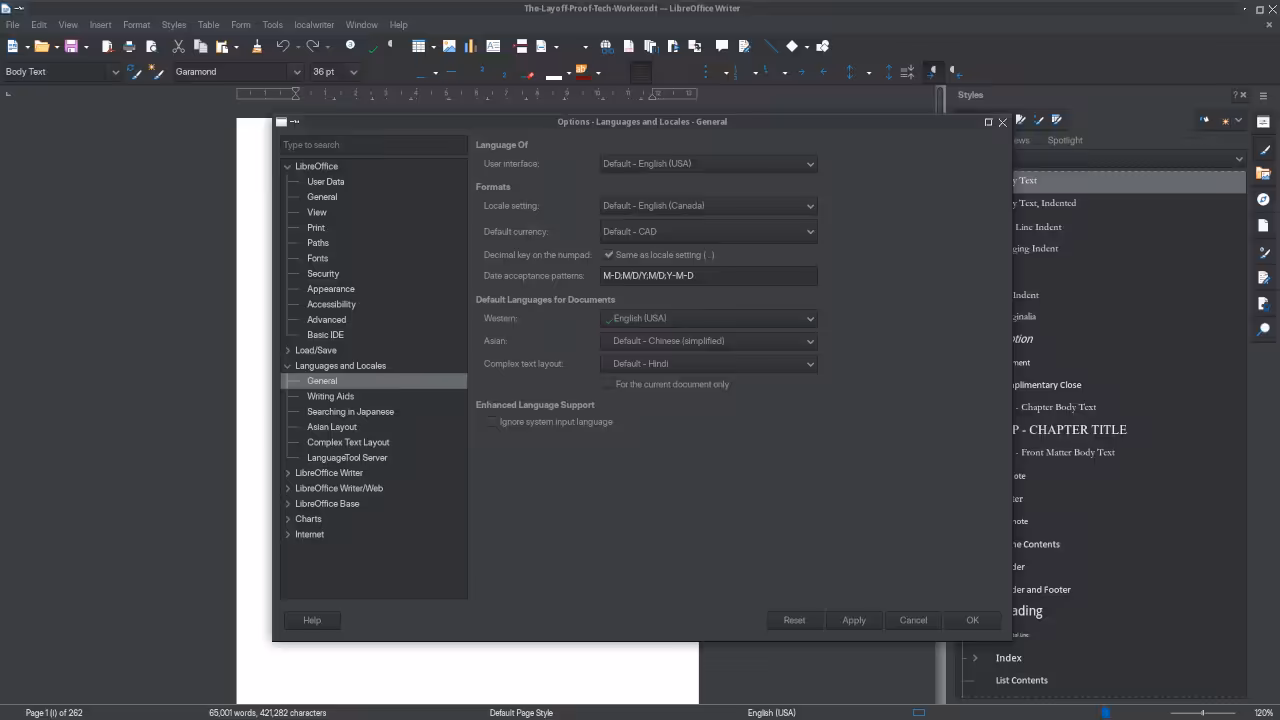Click the Insert Image icon
Image resolution: width=1280 pixels, height=720 pixels.
coord(449,46)
